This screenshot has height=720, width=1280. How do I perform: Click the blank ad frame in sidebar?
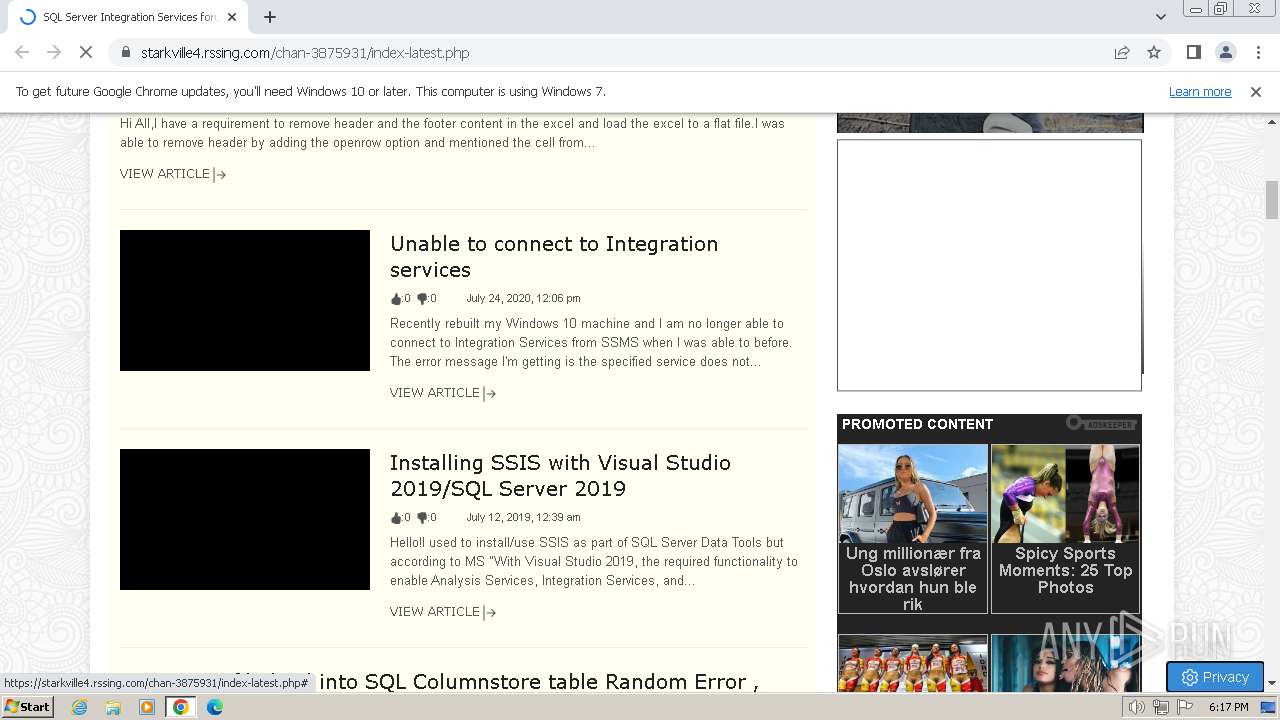(989, 265)
